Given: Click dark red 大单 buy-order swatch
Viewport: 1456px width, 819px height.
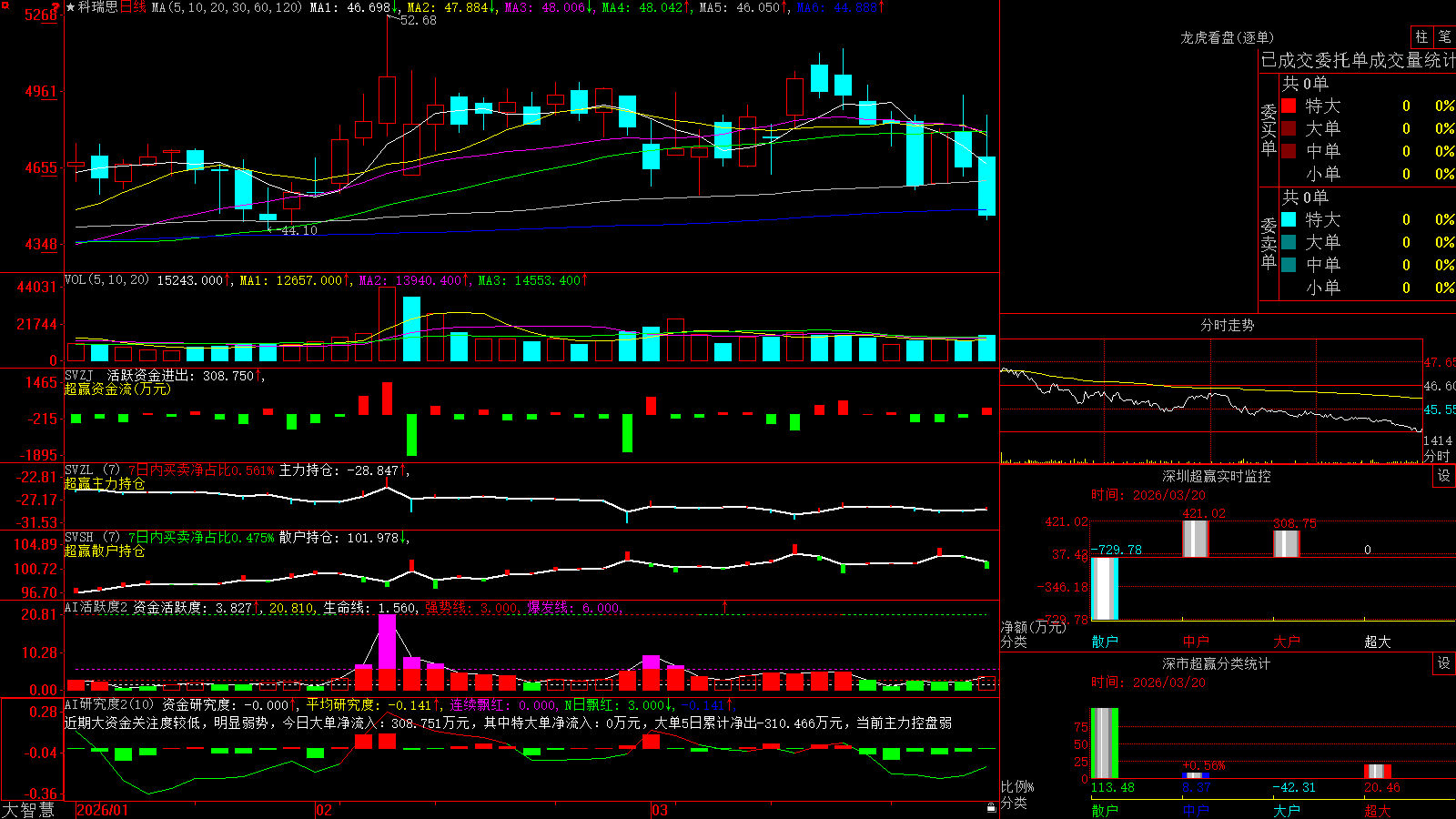Looking at the screenshot, I should coord(1289,128).
